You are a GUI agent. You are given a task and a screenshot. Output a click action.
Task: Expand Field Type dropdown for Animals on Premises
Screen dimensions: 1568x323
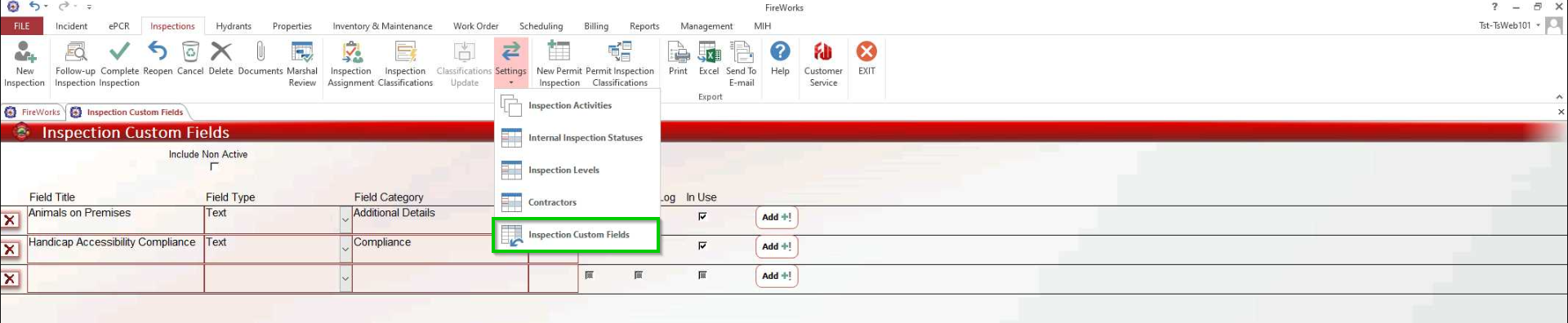[x=345, y=220]
